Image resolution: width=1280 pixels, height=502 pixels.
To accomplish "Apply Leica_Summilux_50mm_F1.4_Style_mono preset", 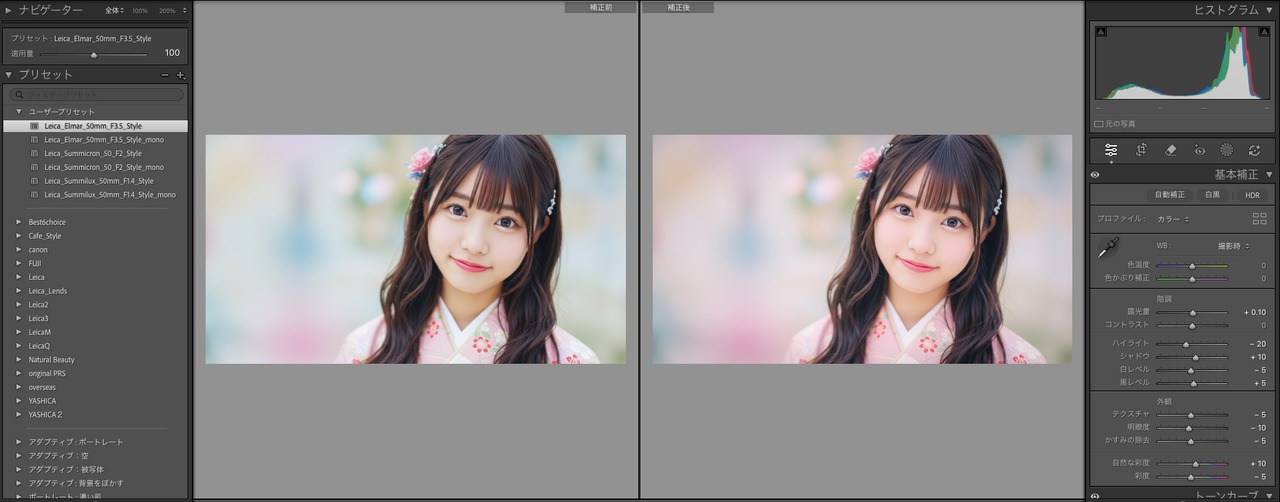I will pyautogui.click(x=110, y=195).
